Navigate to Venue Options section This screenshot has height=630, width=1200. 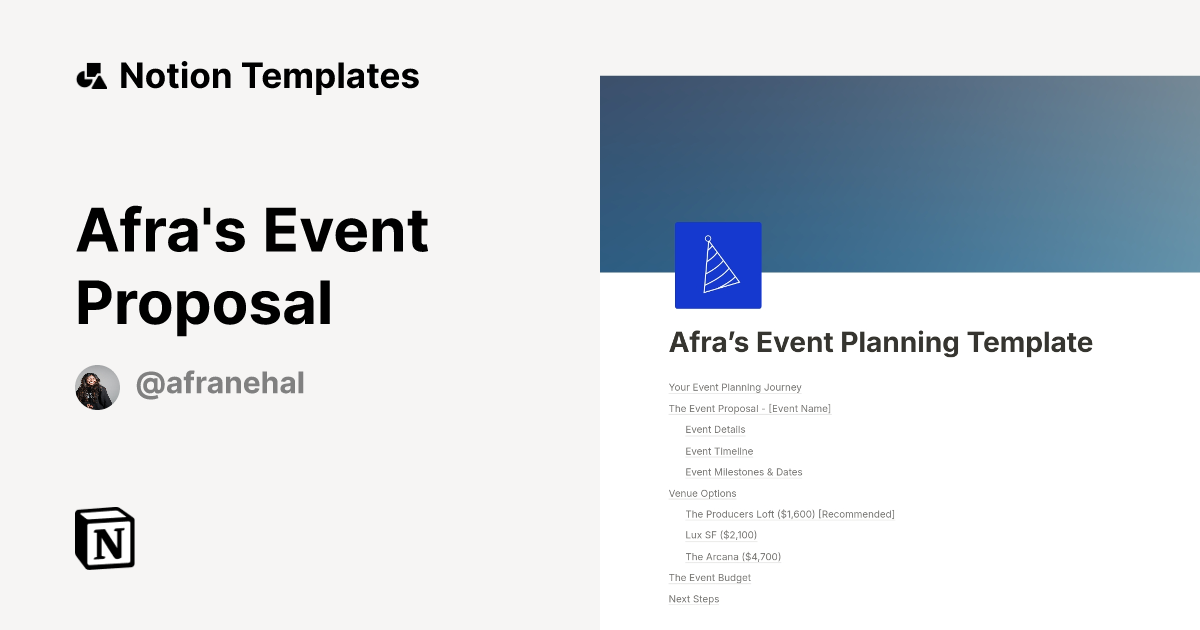tap(702, 494)
